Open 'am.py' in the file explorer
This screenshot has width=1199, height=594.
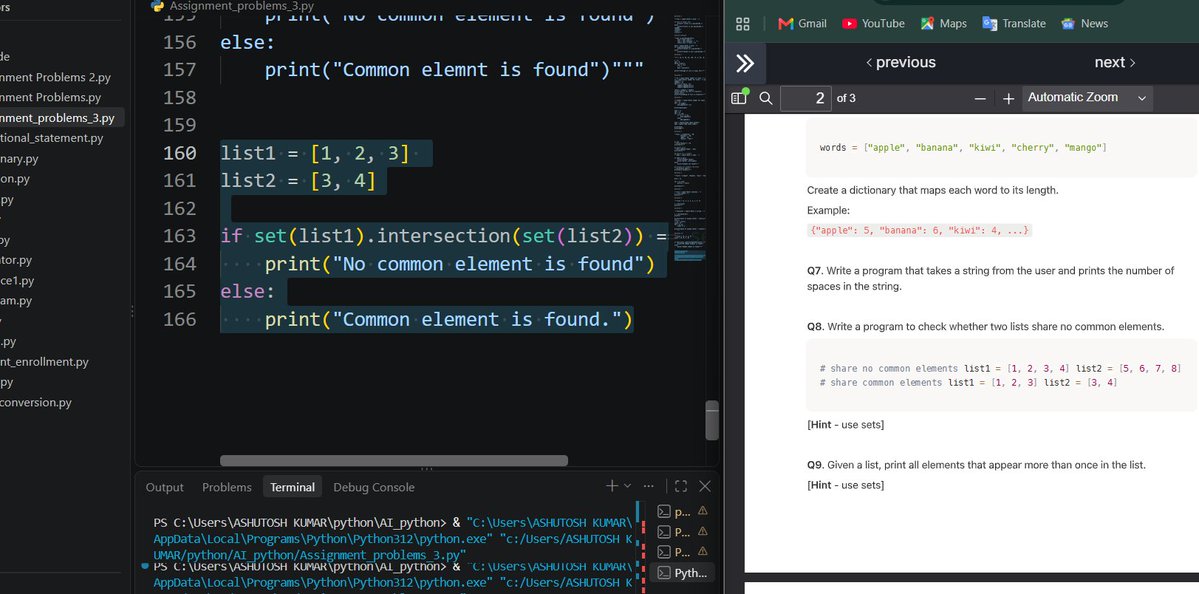(17, 300)
